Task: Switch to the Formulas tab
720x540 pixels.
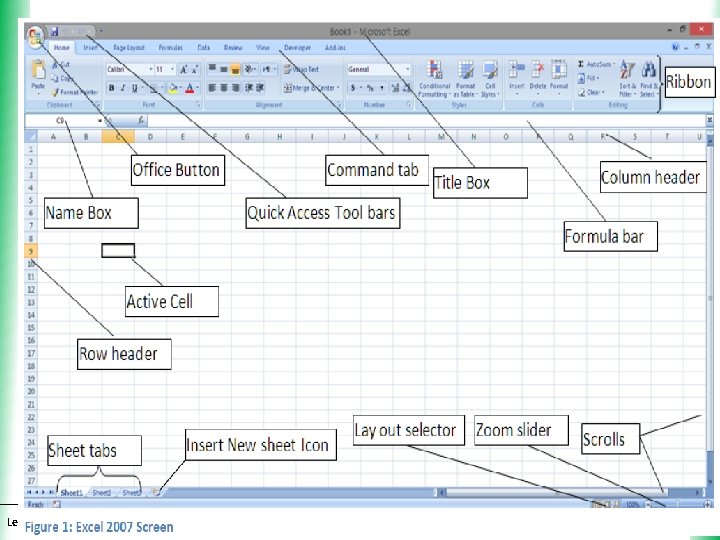Action: (170, 47)
